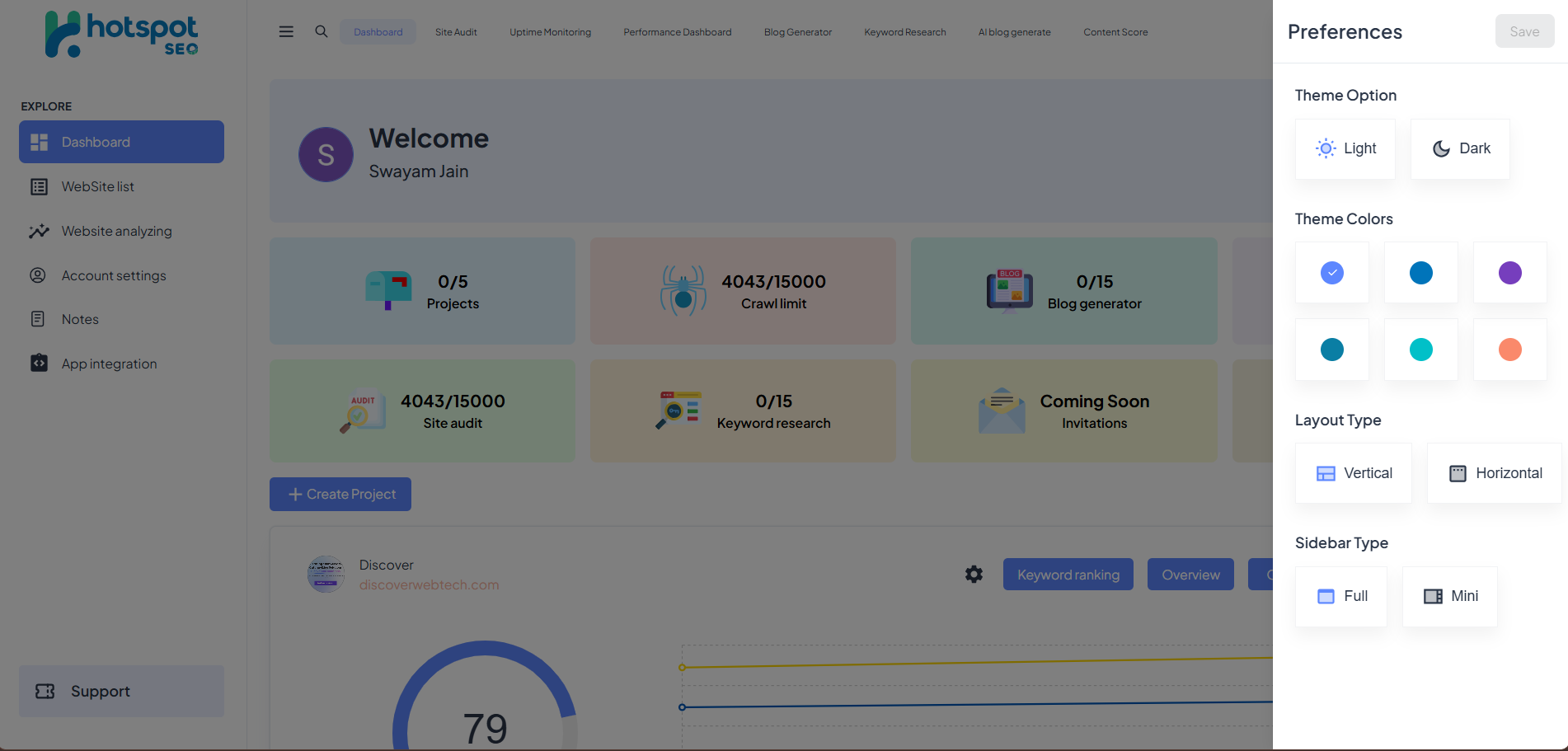Click the search magnifier icon

(322, 31)
